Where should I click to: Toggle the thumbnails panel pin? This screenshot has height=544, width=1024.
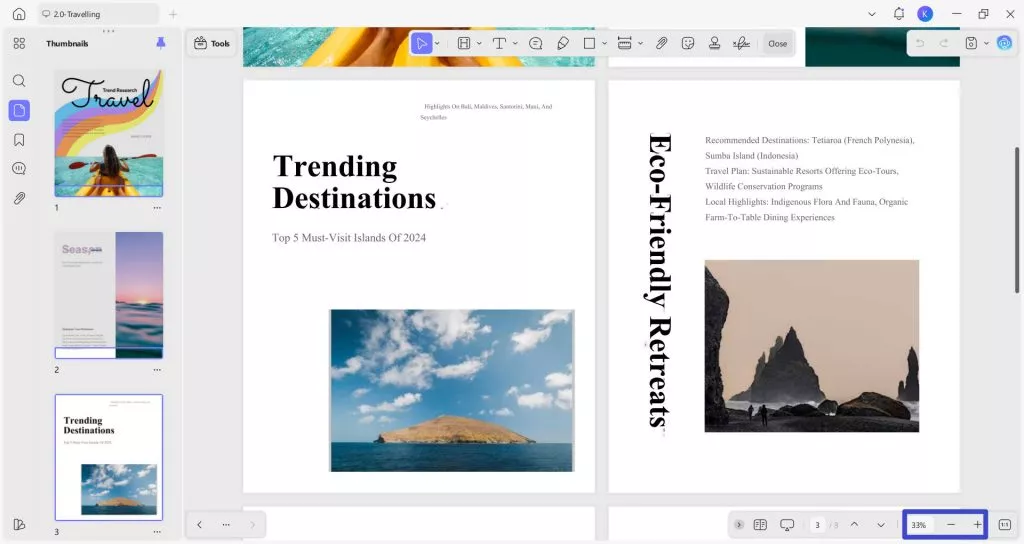(x=161, y=43)
